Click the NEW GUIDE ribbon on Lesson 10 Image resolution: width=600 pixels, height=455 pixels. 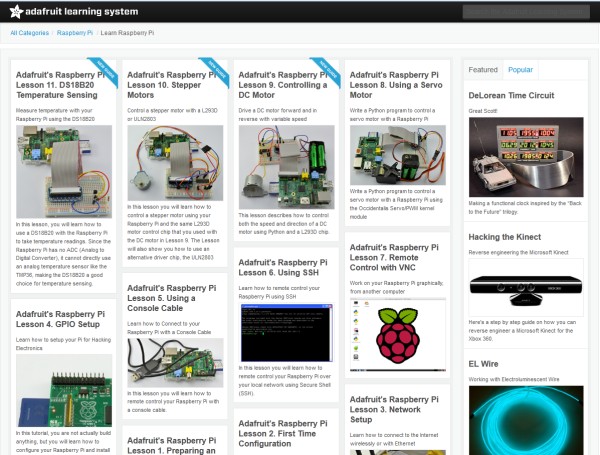click(215, 71)
